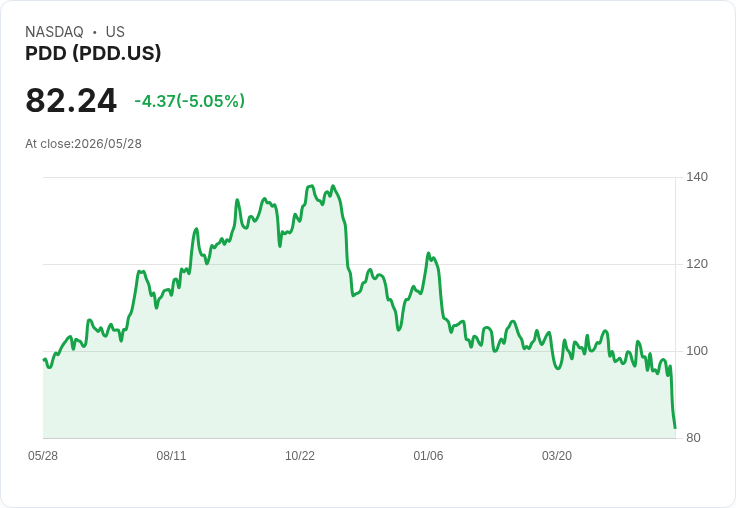Click the 10/22 x-axis date label
This screenshot has width=736, height=508.
click(300, 456)
